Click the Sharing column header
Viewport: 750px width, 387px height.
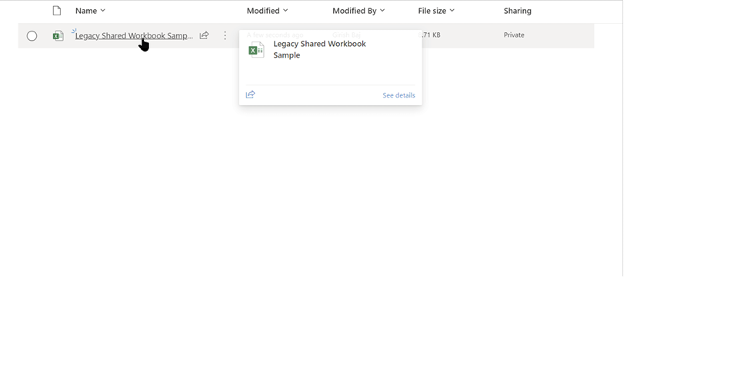click(517, 11)
